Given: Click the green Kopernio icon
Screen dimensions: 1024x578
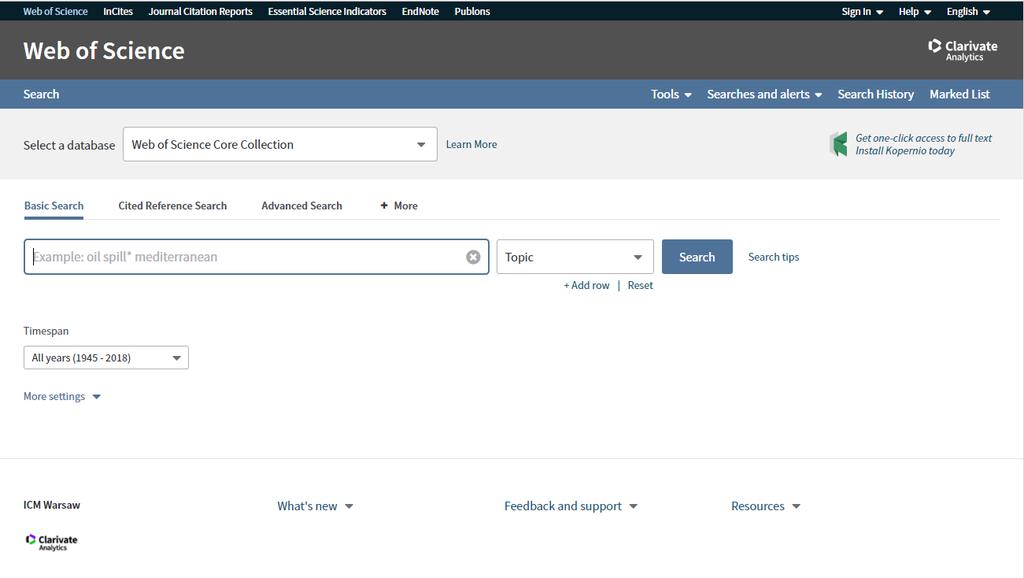Looking at the screenshot, I should coord(839,144).
